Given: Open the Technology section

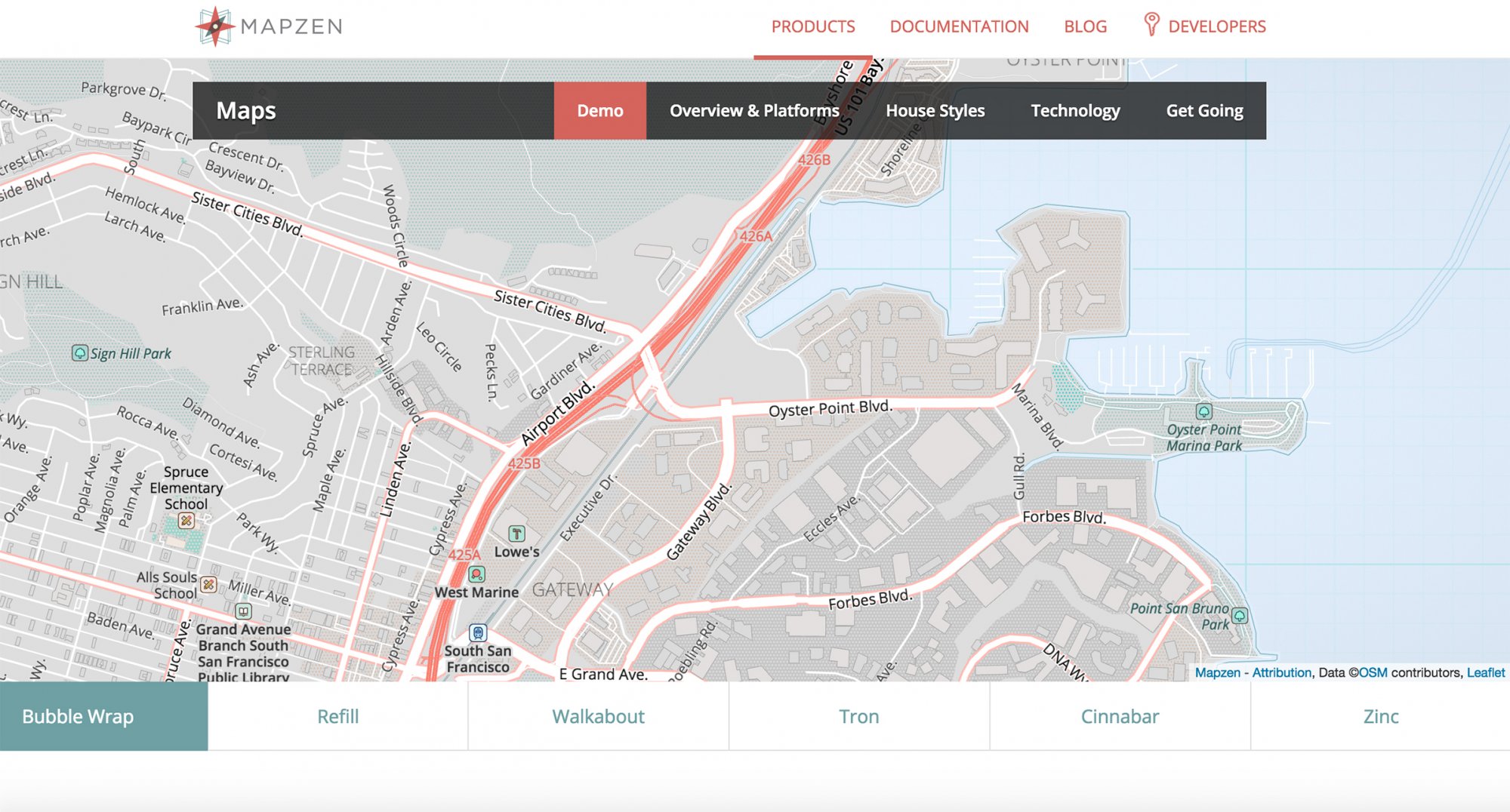Looking at the screenshot, I should pos(1075,110).
